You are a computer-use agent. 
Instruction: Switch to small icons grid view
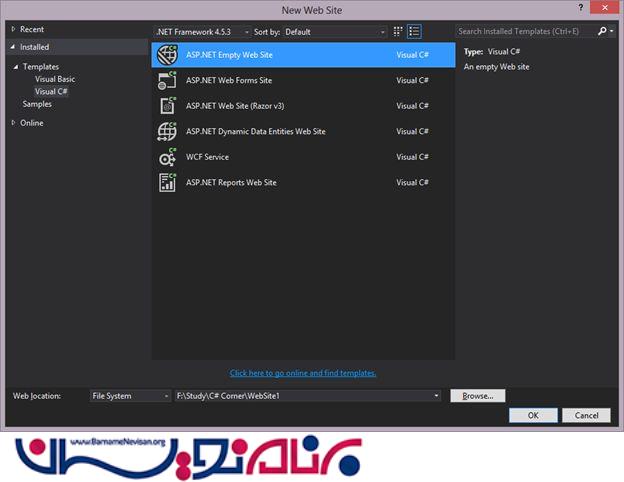398,31
